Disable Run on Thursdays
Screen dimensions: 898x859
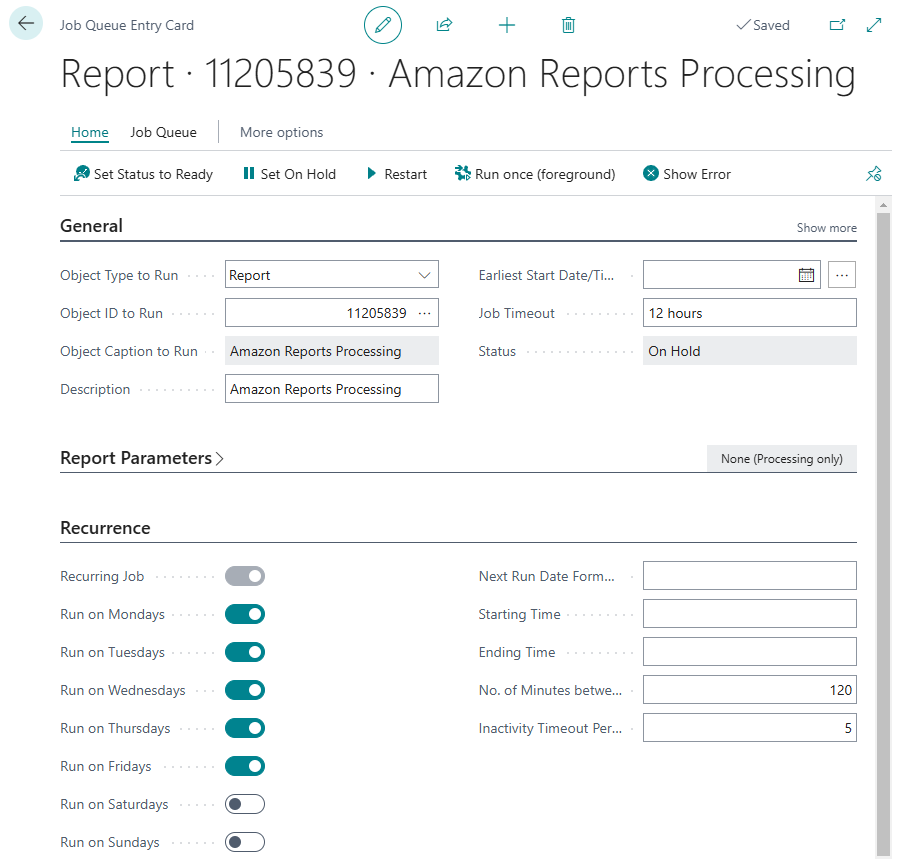(245, 728)
